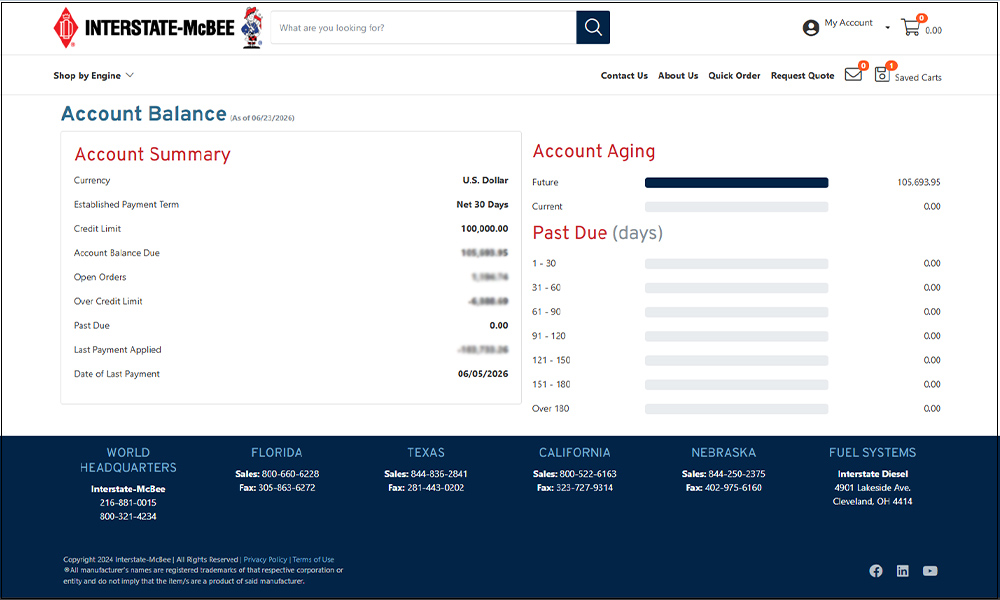The width and height of the screenshot is (1000, 600).
Task: Expand the My Account dropdown arrow
Action: (887, 27)
